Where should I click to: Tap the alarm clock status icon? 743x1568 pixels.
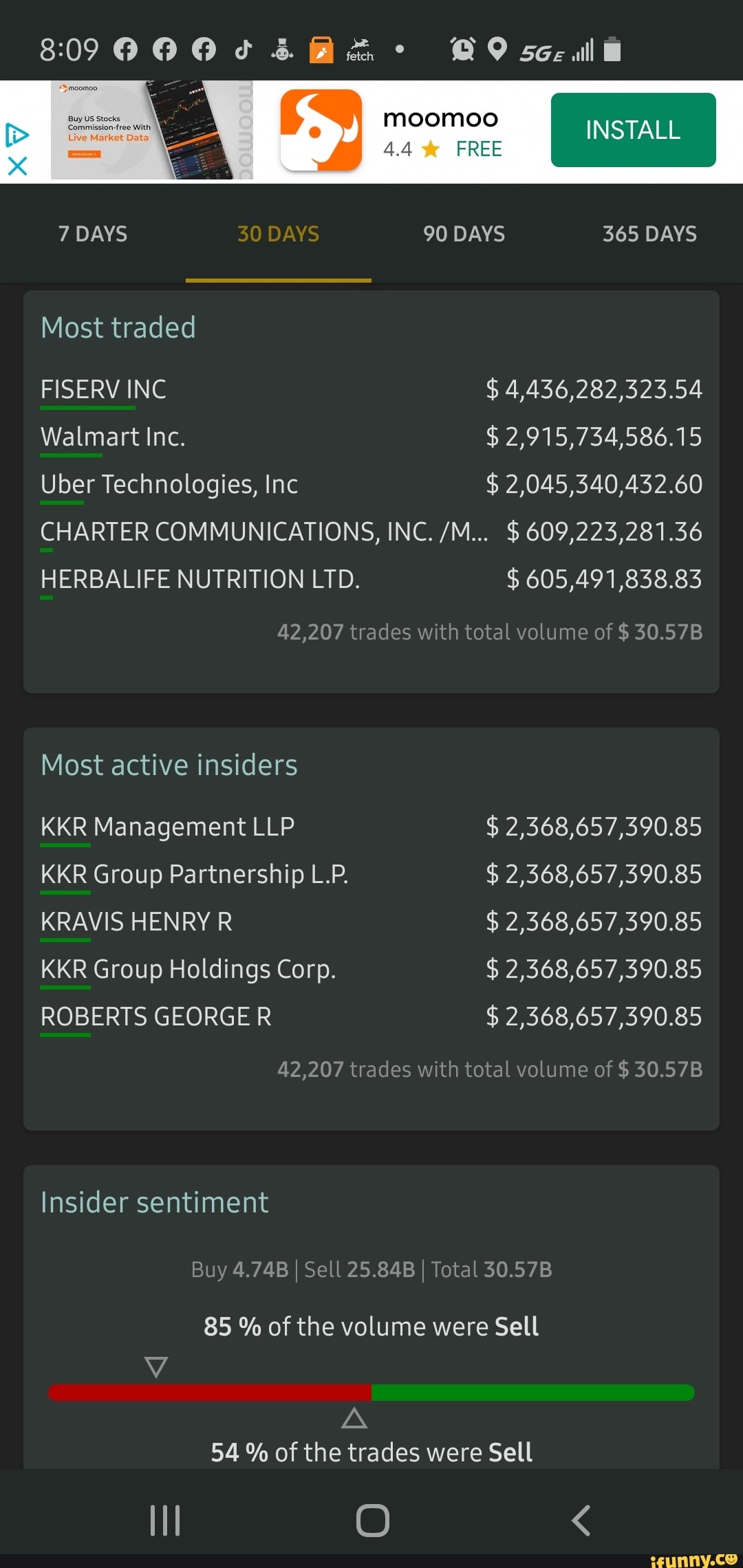pyautogui.click(x=462, y=50)
